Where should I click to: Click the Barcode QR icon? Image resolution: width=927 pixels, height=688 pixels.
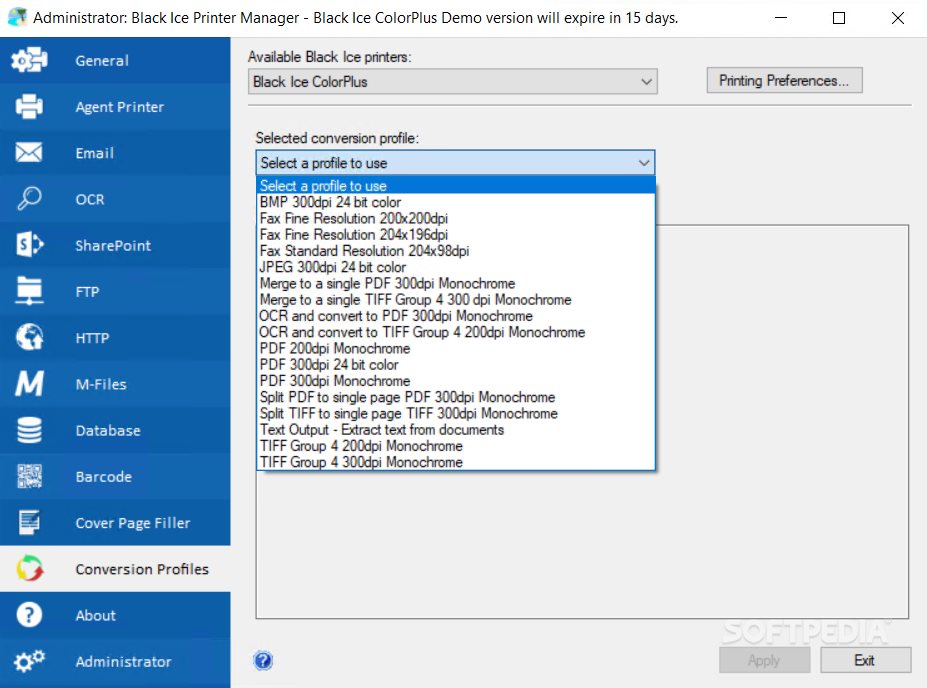click(29, 476)
